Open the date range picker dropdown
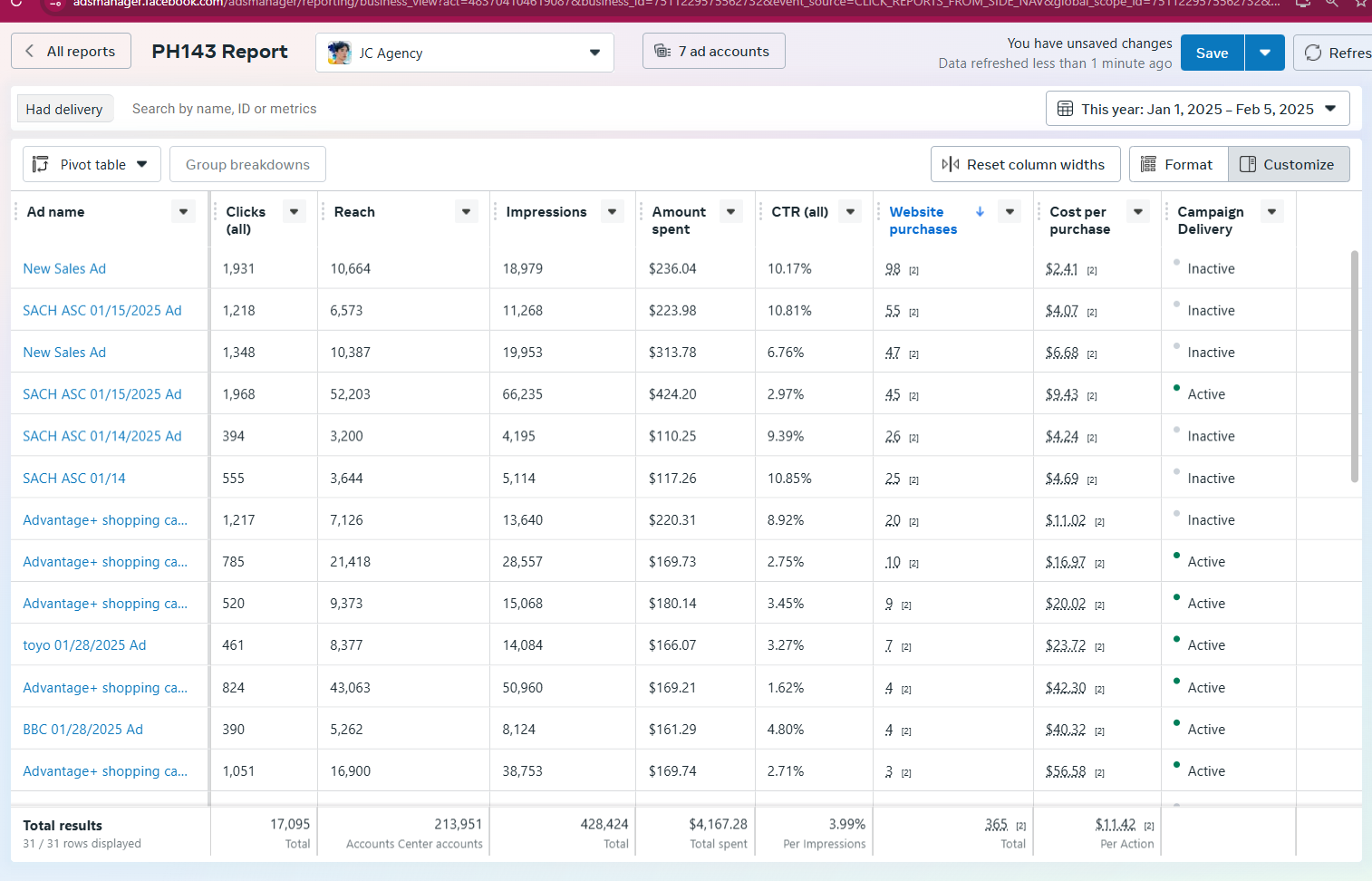 [x=1197, y=109]
